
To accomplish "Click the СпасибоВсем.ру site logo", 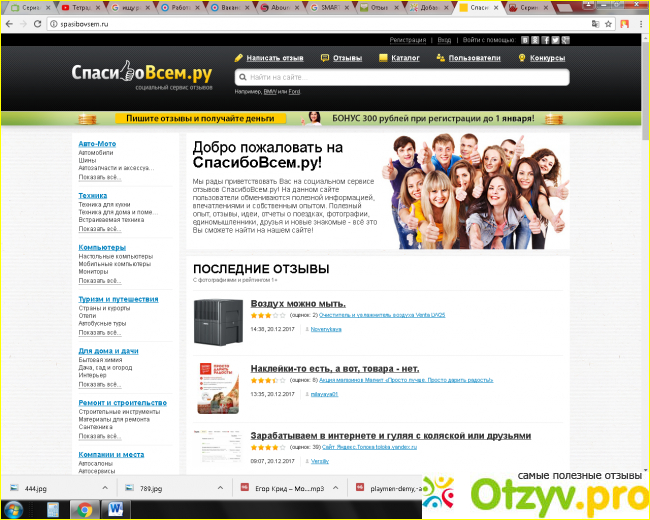I will click(141, 73).
